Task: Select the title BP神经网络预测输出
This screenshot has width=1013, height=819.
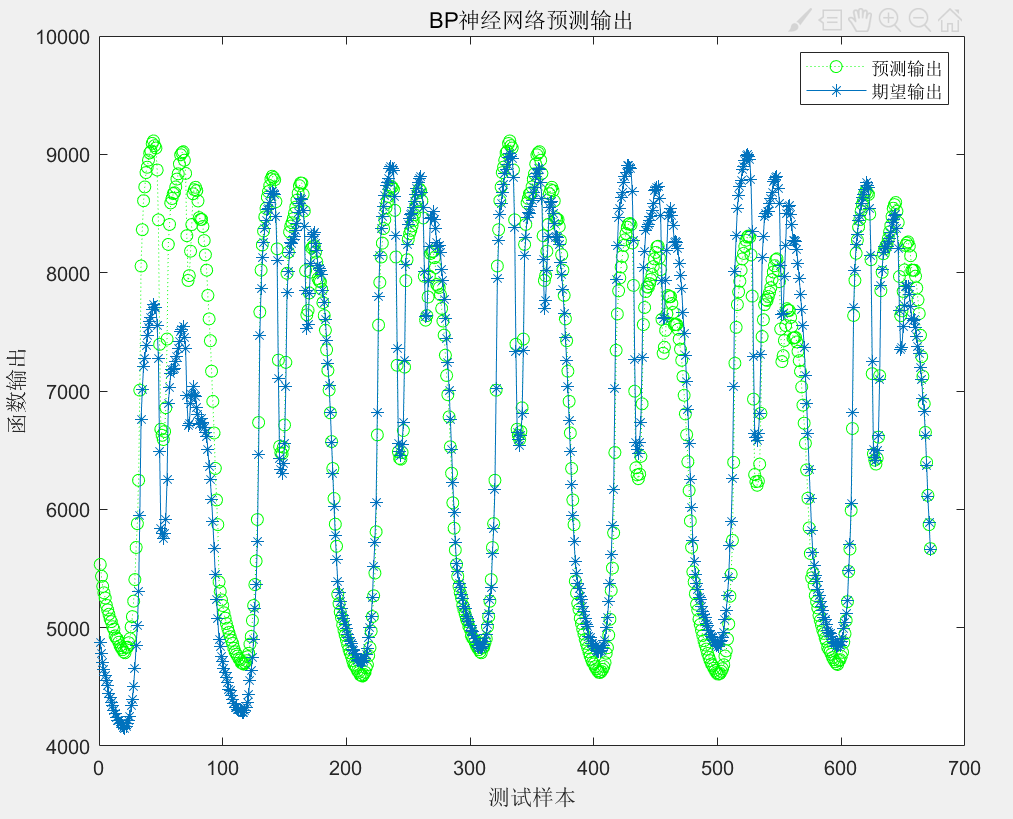Action: (x=530, y=21)
